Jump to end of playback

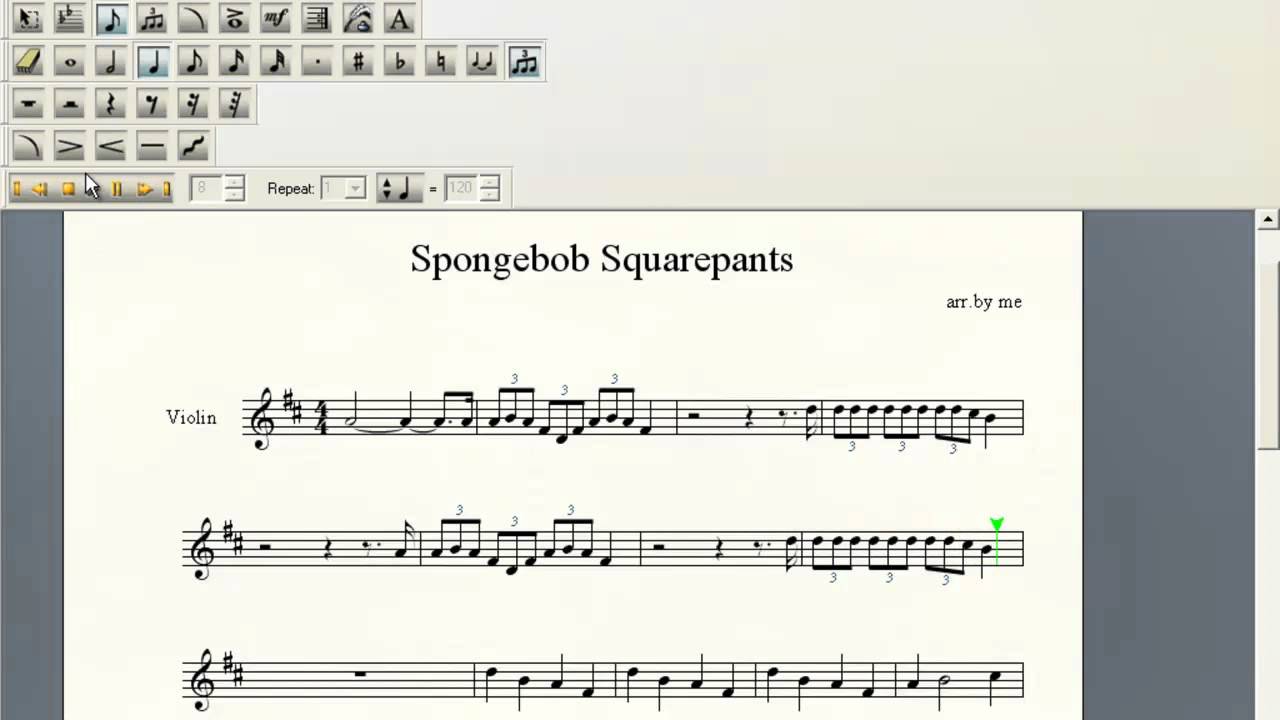(x=166, y=189)
